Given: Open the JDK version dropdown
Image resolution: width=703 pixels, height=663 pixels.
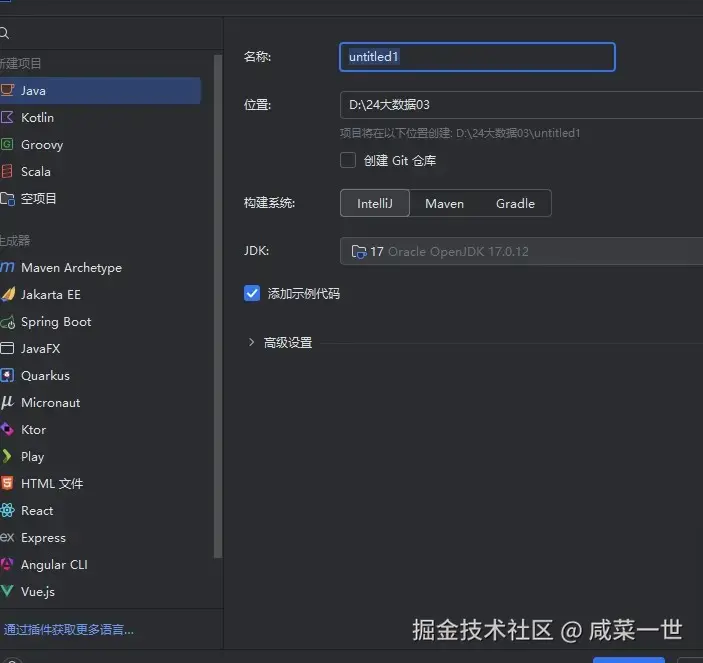Looking at the screenshot, I should pos(521,251).
